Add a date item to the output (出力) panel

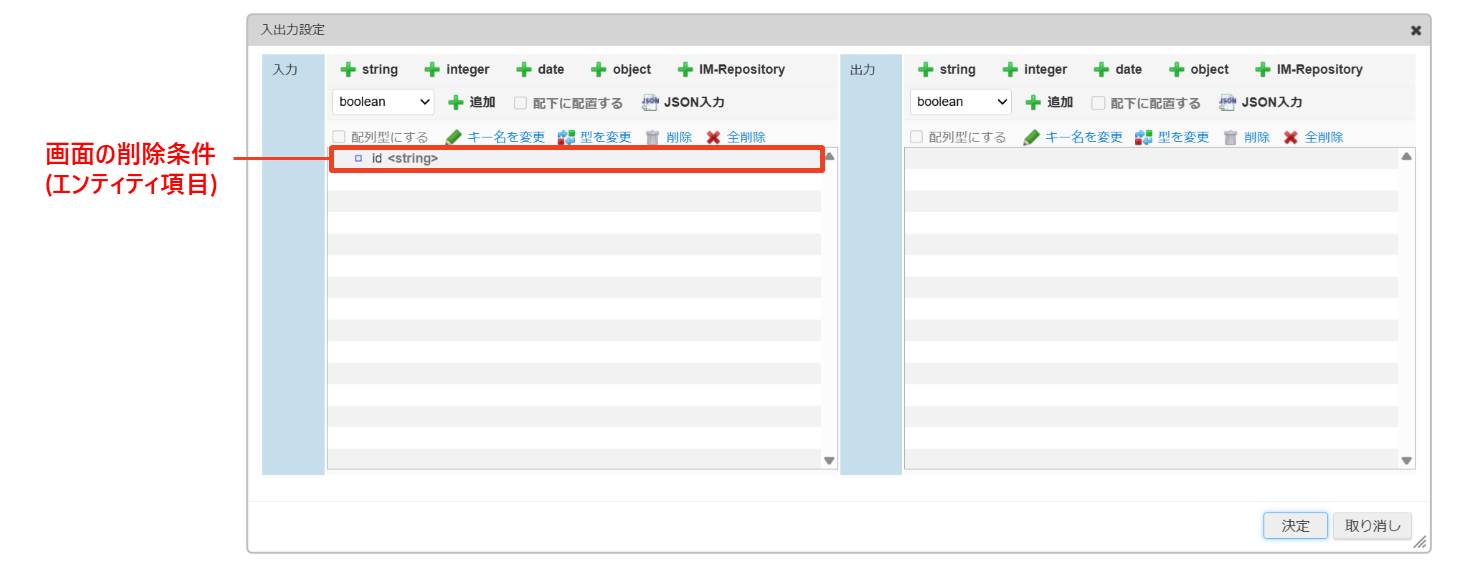pyautogui.click(x=1117, y=69)
